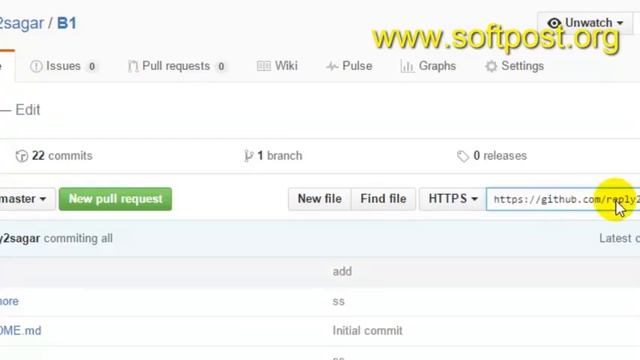This screenshot has width=640, height=360.
Task: Click the branch fork icon
Action: click(x=248, y=156)
